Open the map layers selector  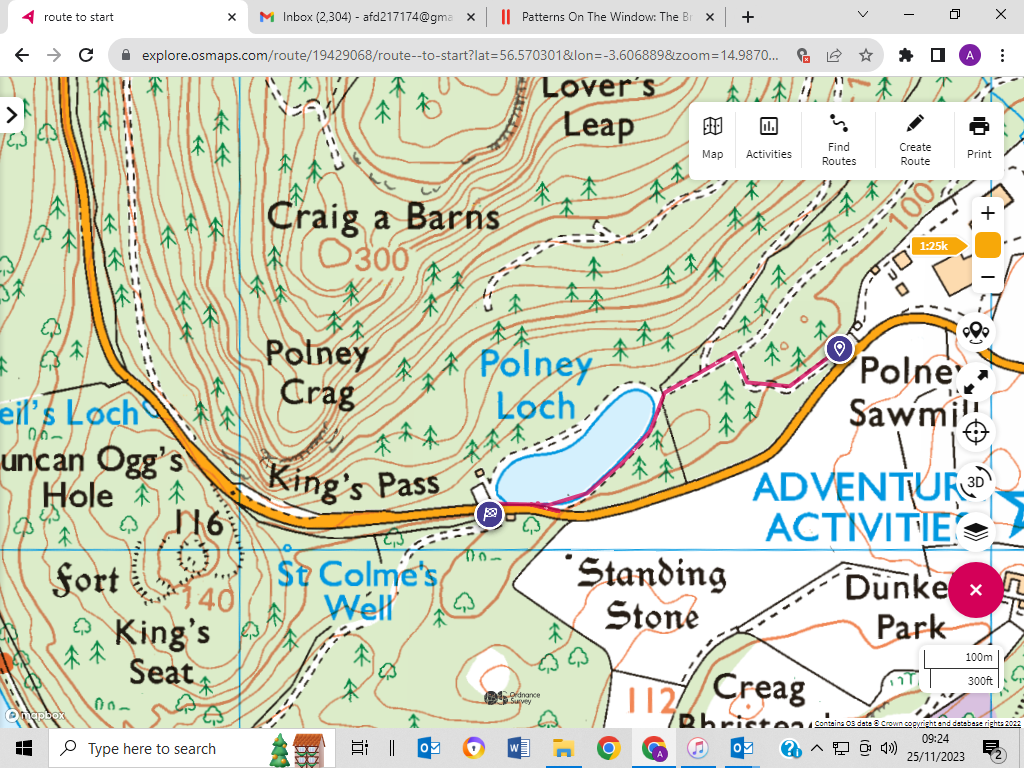click(x=976, y=532)
